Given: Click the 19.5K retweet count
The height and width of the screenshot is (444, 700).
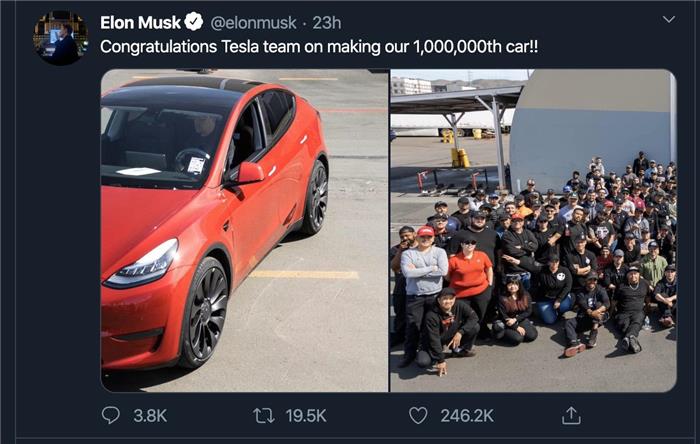Looking at the screenshot, I should [306, 415].
